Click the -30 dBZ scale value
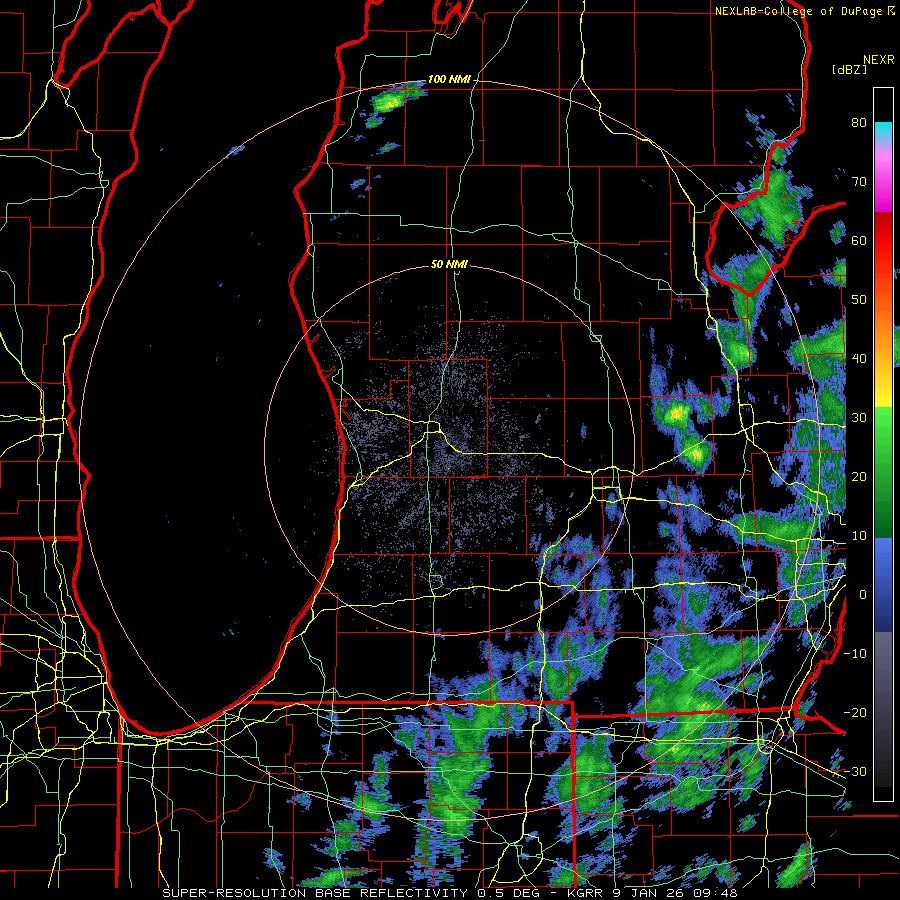900x900 pixels. pyautogui.click(x=855, y=771)
